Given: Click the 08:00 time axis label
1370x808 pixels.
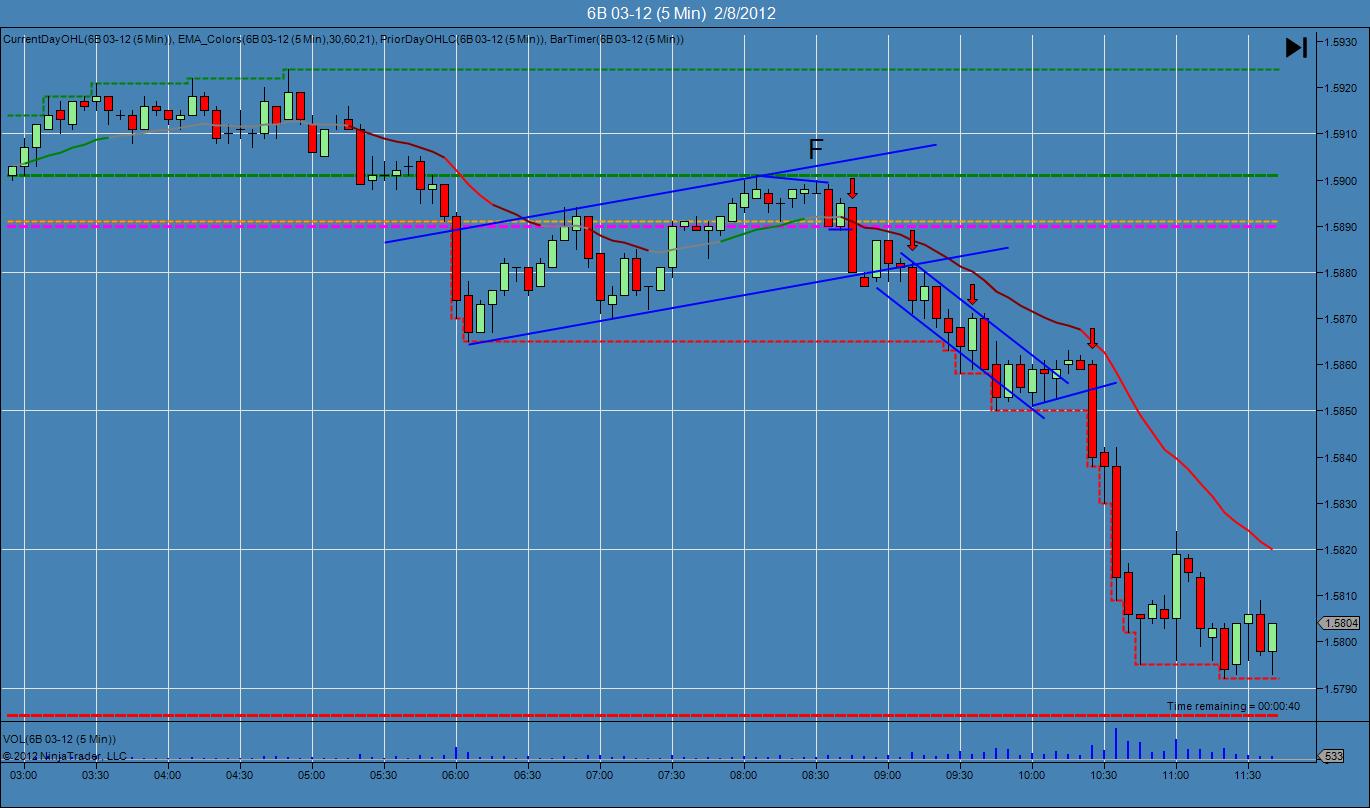Looking at the screenshot, I should click(744, 775).
